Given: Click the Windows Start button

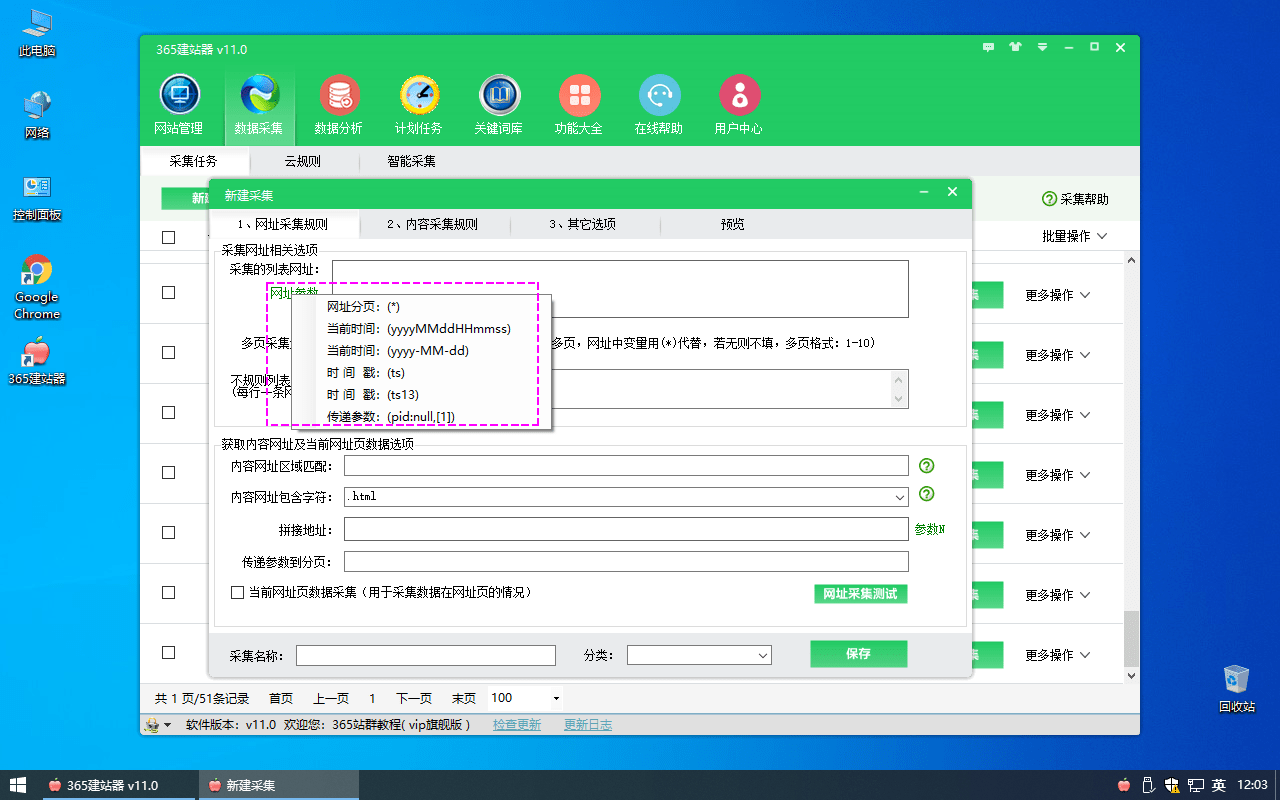Looking at the screenshot, I should point(19,785).
